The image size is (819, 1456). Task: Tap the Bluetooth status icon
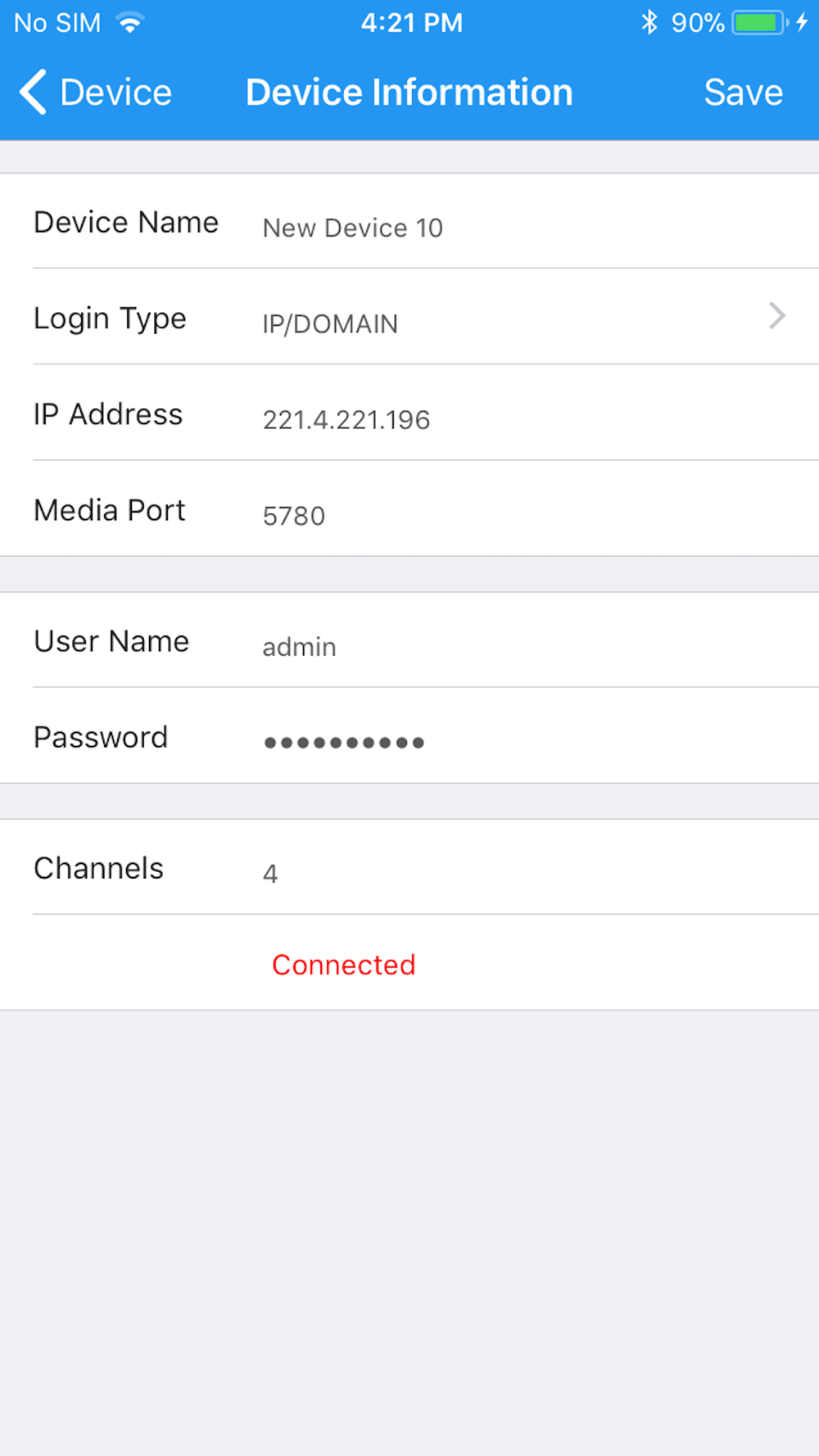(649, 23)
